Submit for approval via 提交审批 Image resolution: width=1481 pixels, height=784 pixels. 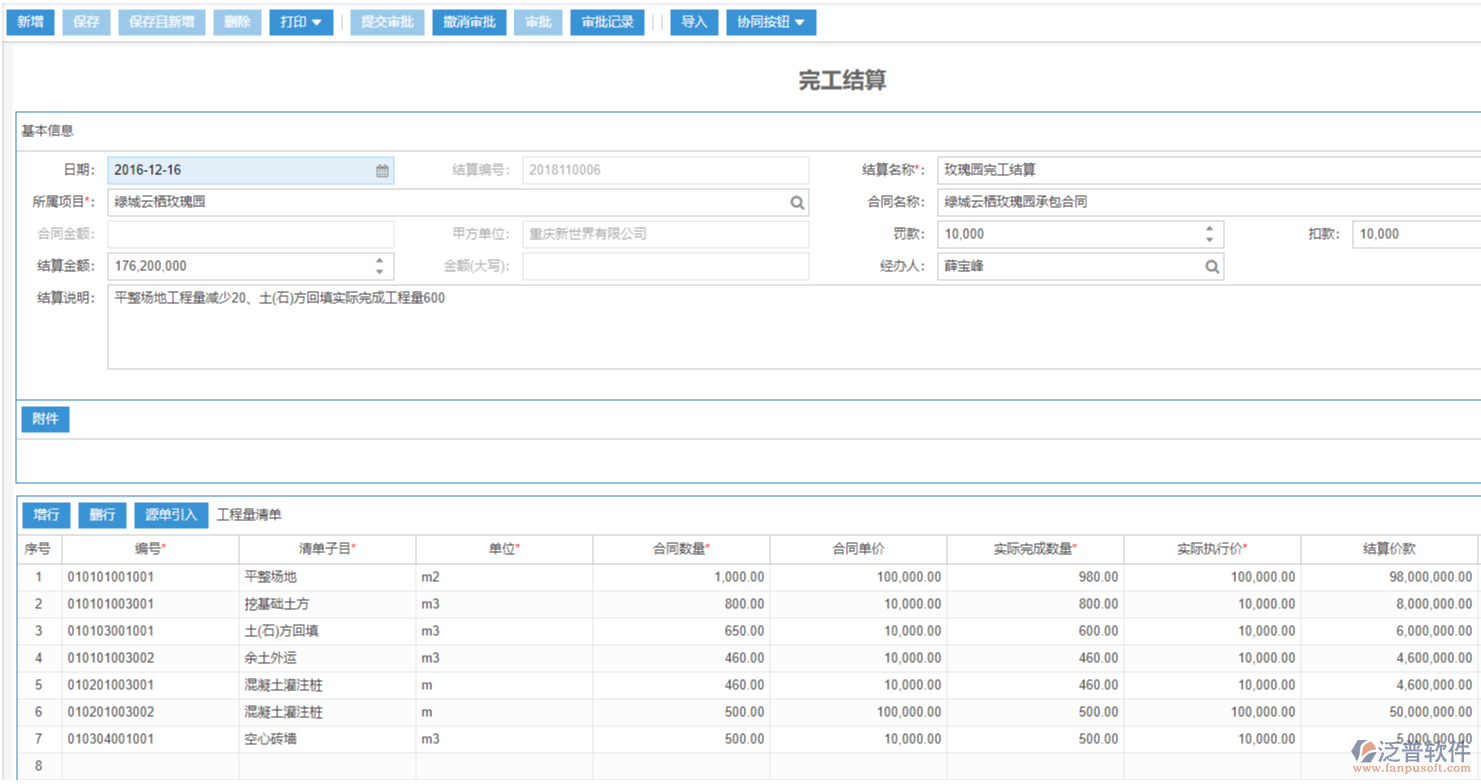point(387,22)
